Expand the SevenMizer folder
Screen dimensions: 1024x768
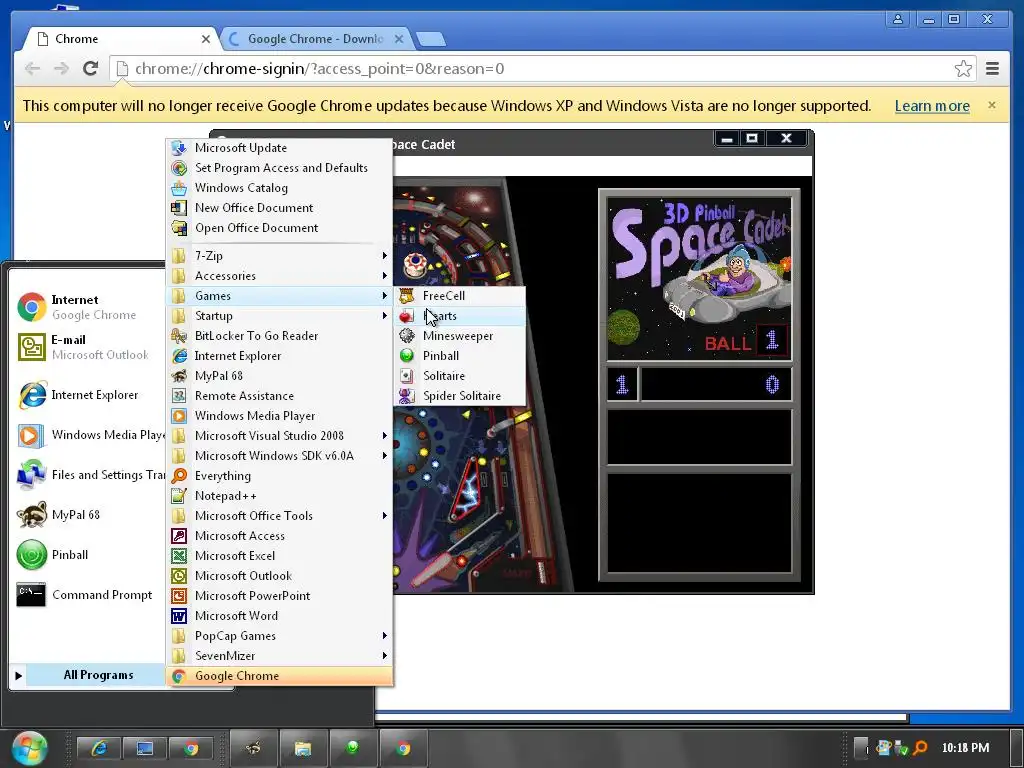pos(280,656)
